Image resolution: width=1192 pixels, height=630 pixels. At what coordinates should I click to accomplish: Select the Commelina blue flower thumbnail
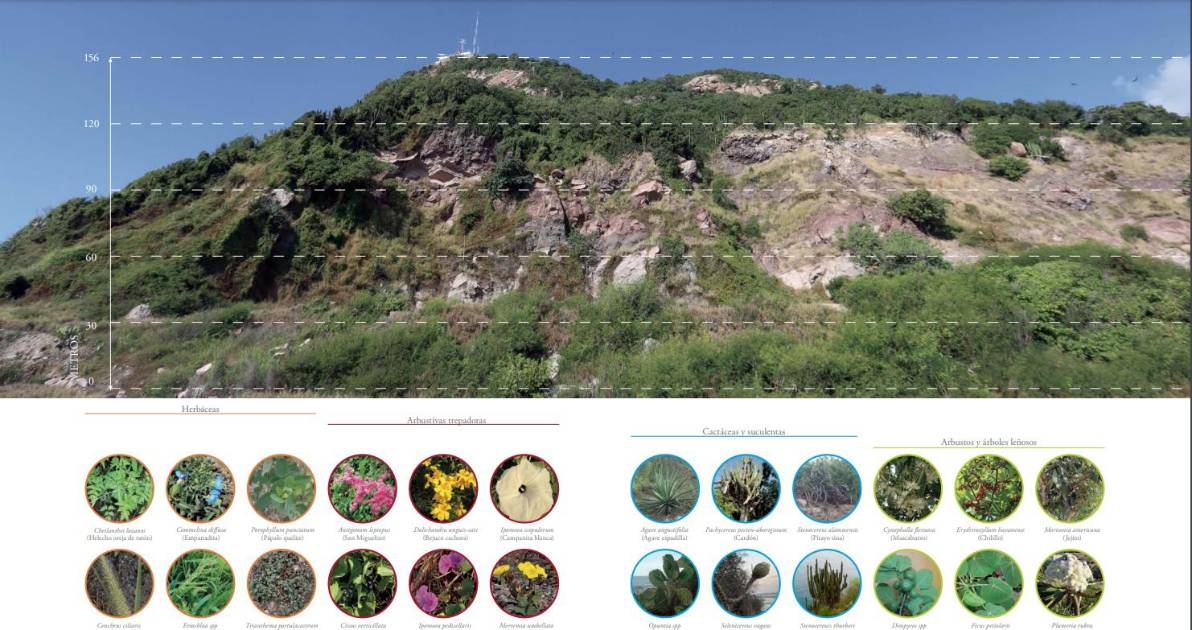tap(201, 489)
